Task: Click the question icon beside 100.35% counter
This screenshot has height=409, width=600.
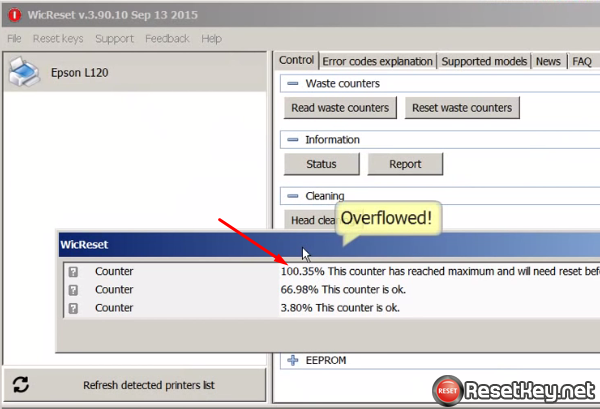Action: 73,272
